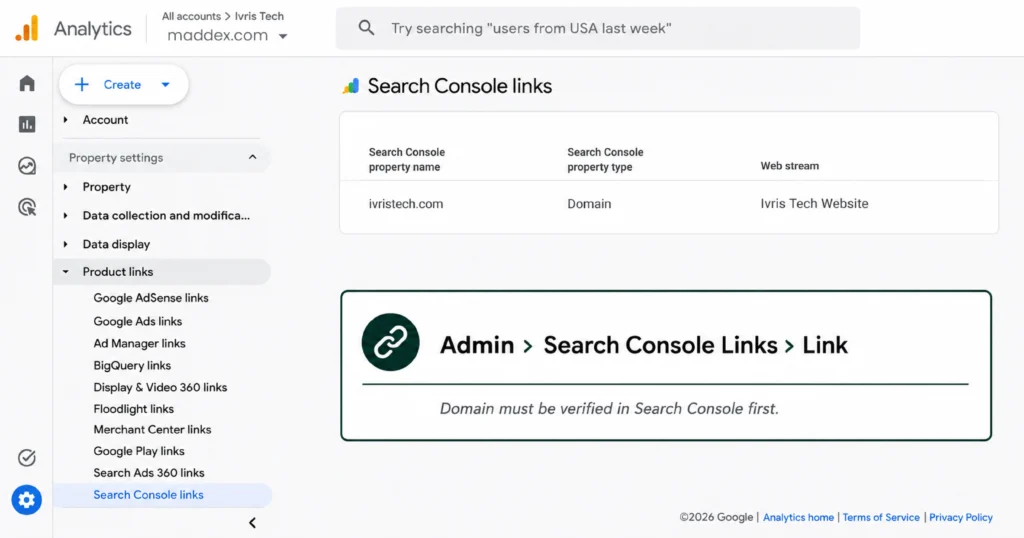The width and height of the screenshot is (1024, 538).
Task: Click the Search Console property name header
Action: pos(406,159)
